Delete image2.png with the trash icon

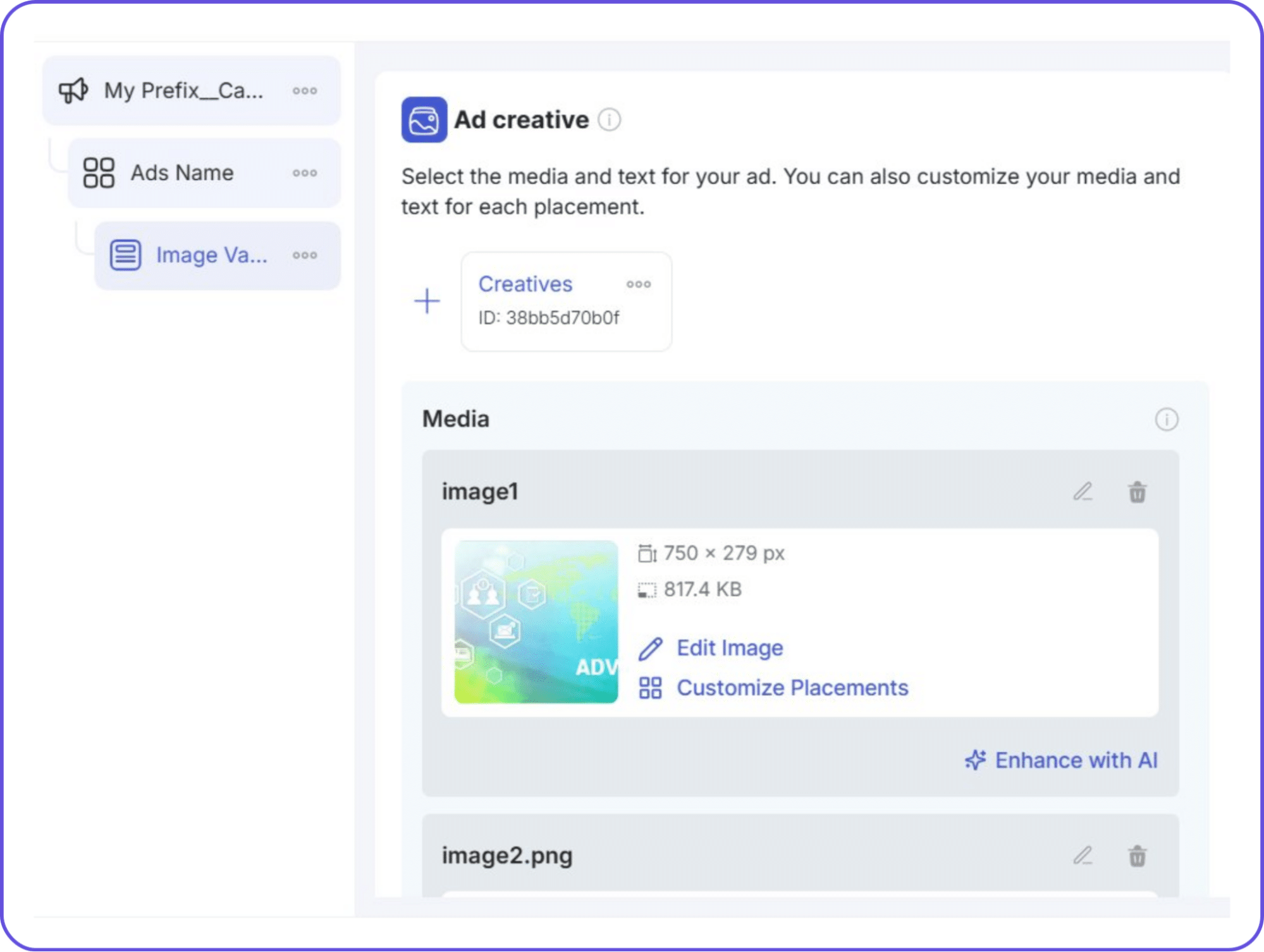tap(1138, 856)
